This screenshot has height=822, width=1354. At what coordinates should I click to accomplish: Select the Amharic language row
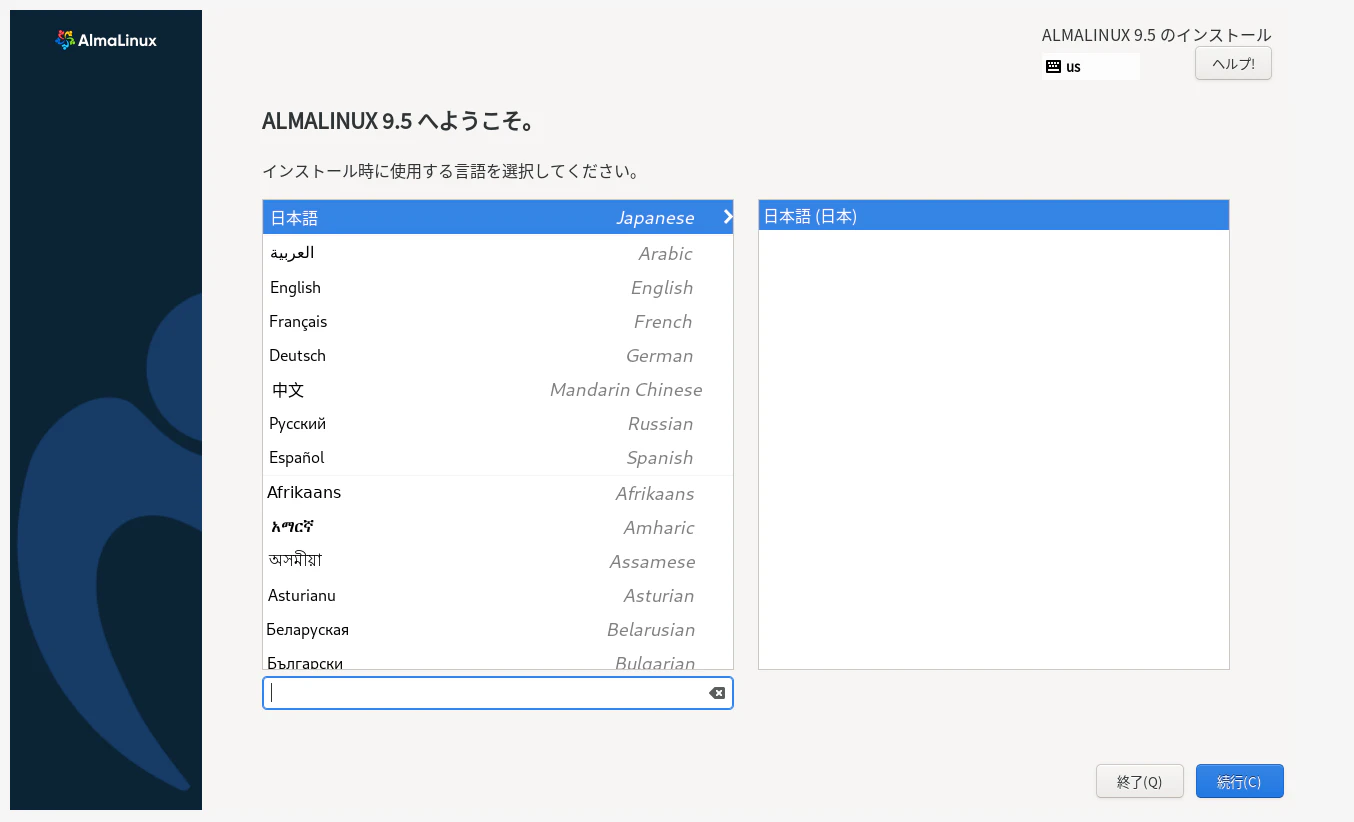[x=498, y=527]
